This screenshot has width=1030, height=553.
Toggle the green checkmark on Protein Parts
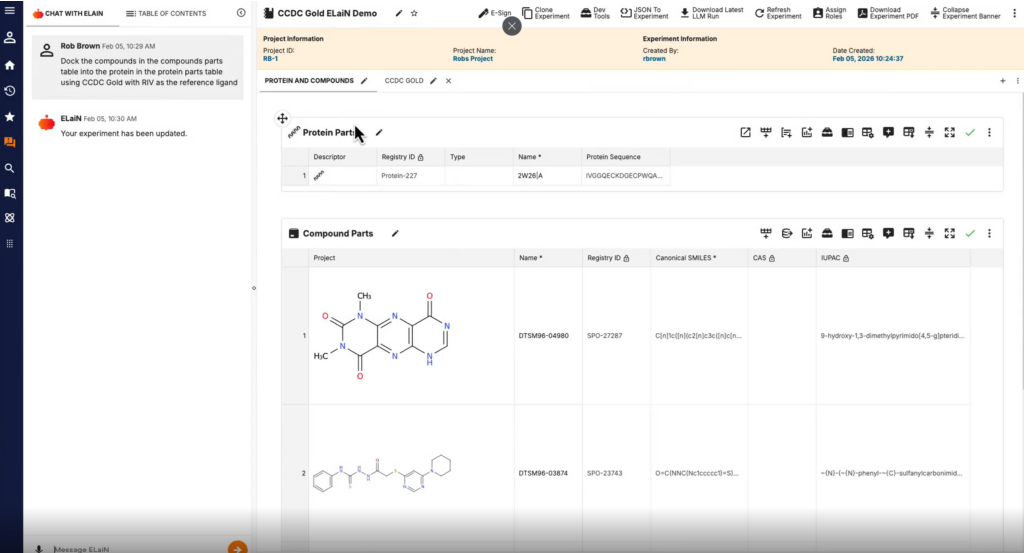pyautogui.click(x=969, y=132)
